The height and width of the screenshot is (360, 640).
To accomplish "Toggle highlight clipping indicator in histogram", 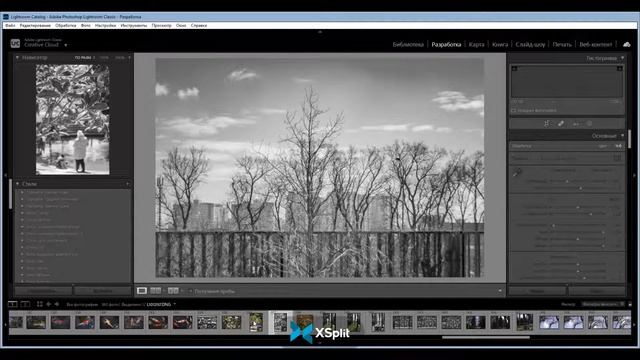I will tap(620, 69).
